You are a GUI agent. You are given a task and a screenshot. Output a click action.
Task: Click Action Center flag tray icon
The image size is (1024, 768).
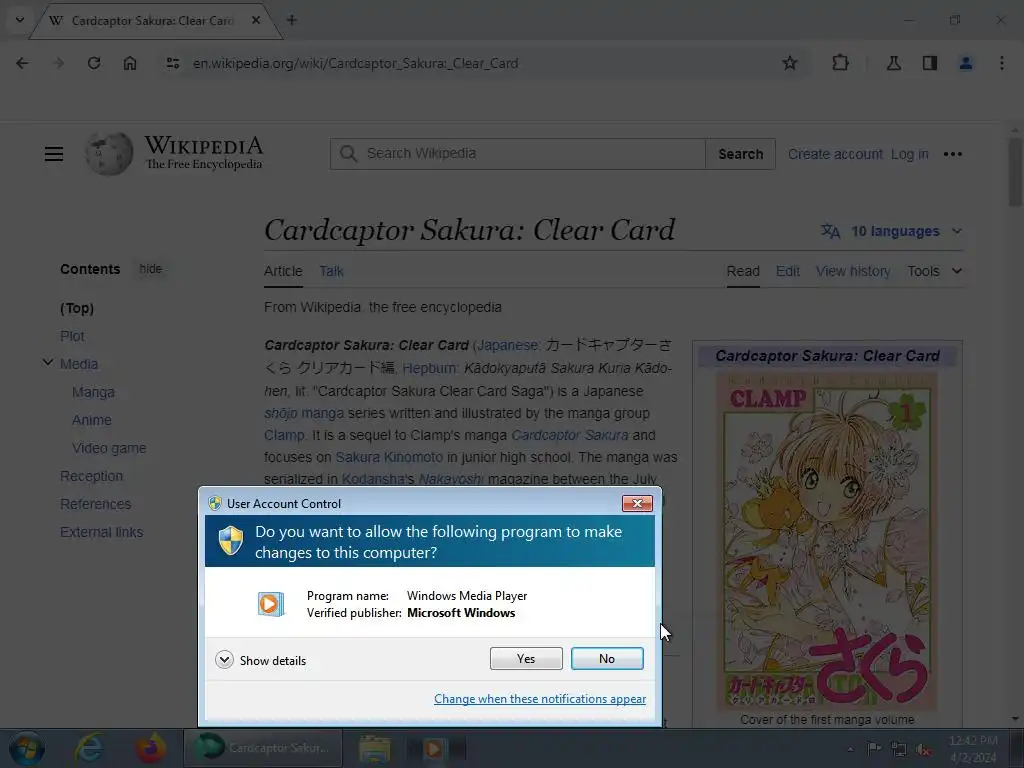click(x=874, y=749)
